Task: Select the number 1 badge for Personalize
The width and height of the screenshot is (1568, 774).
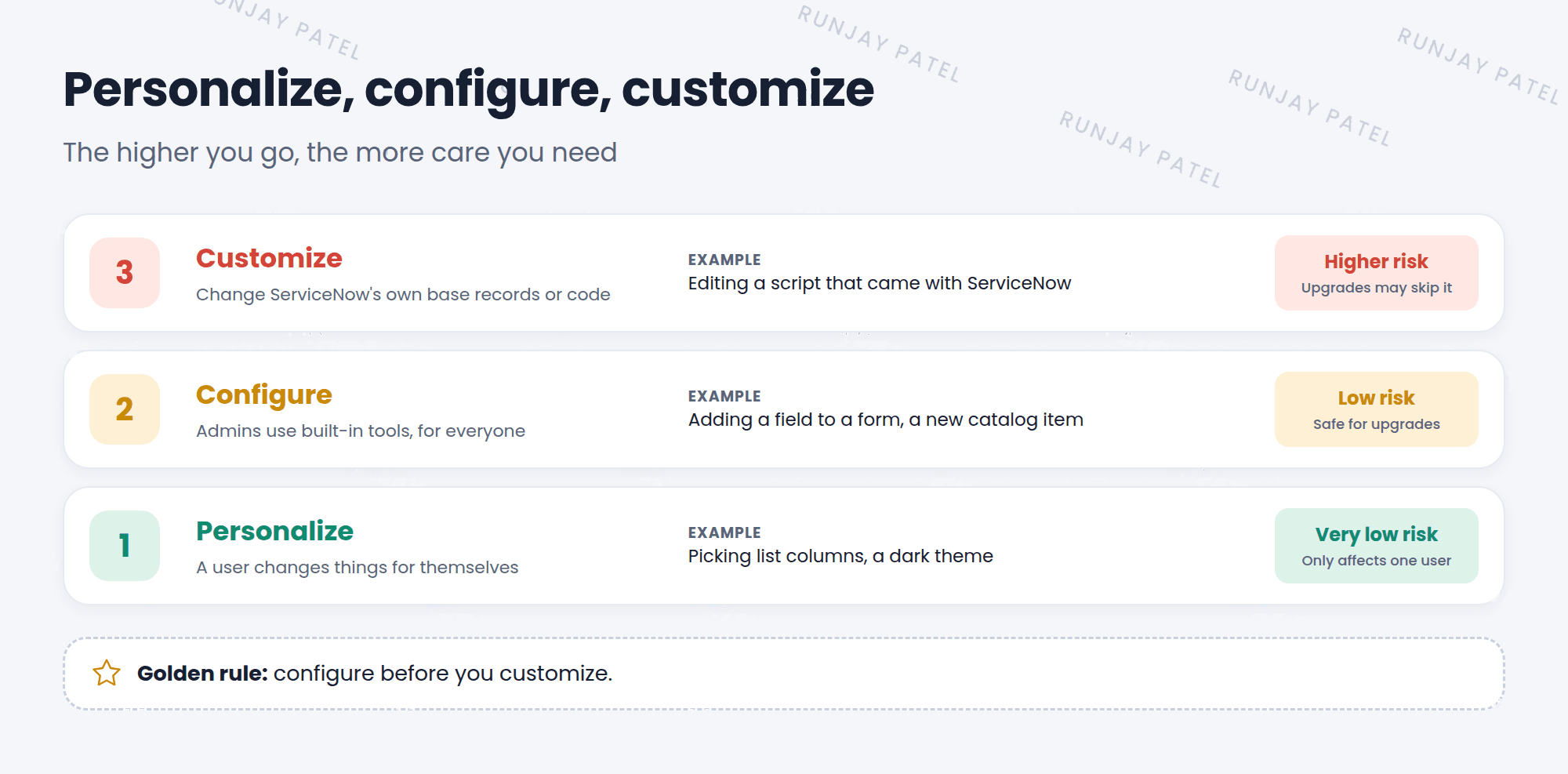Action: coord(125,546)
